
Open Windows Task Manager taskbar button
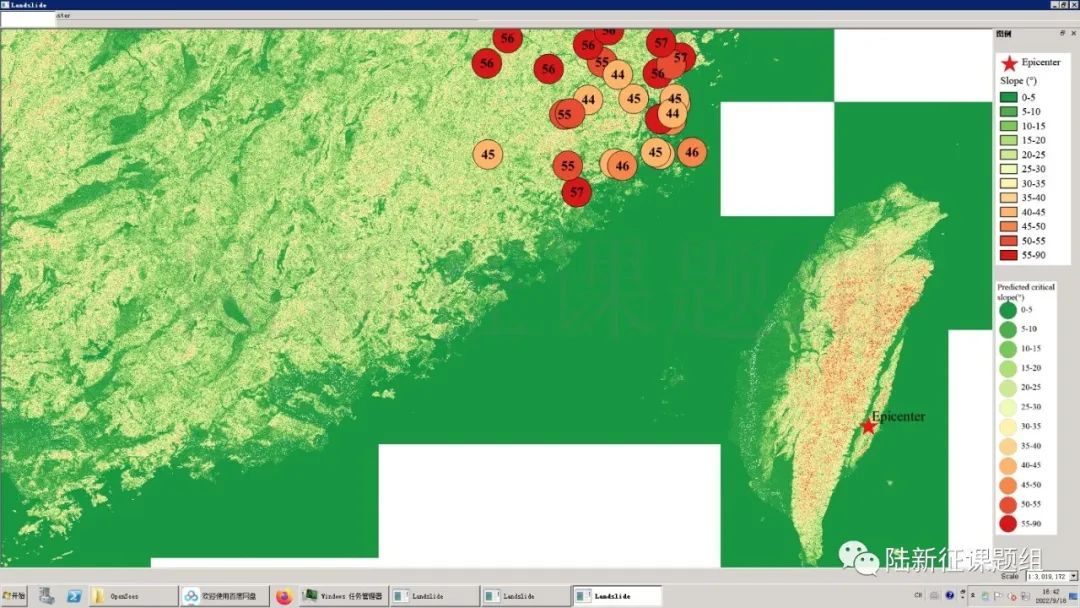click(x=343, y=596)
